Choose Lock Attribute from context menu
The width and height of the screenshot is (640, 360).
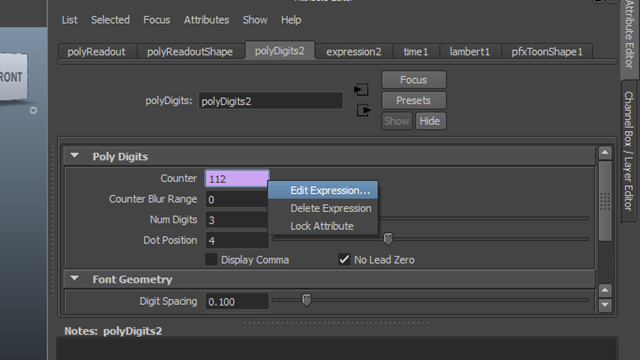pos(323,226)
